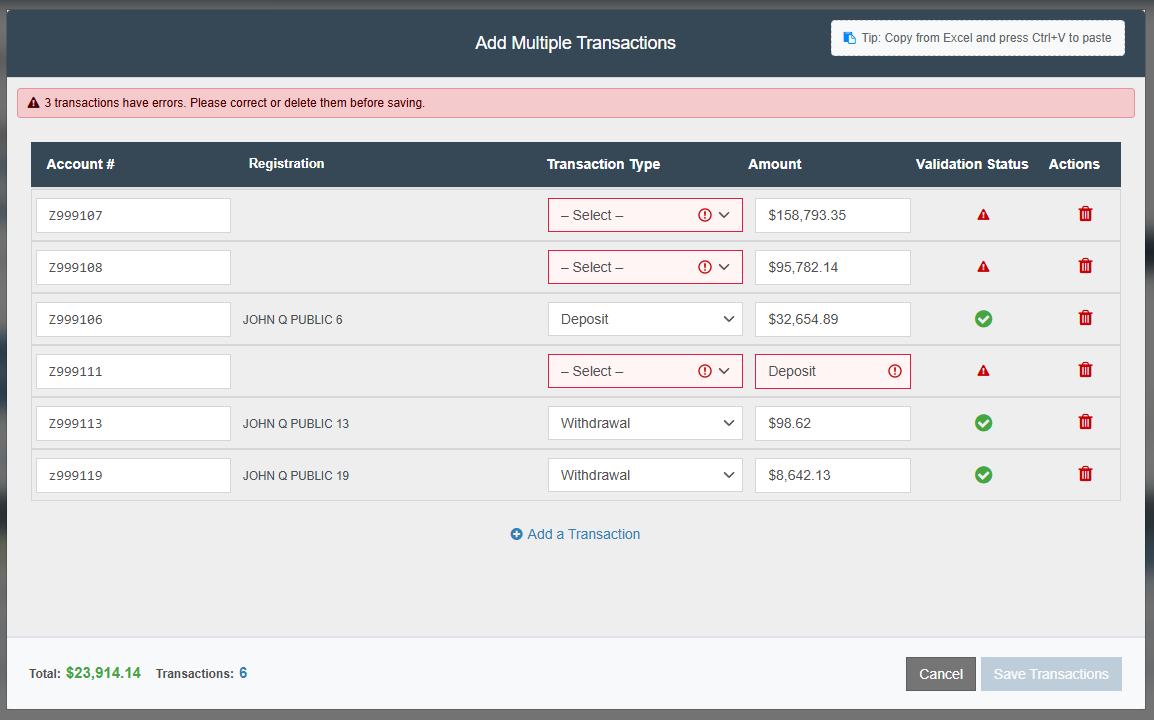
Task: Click the $23,914.14 total value
Action: coord(103,673)
